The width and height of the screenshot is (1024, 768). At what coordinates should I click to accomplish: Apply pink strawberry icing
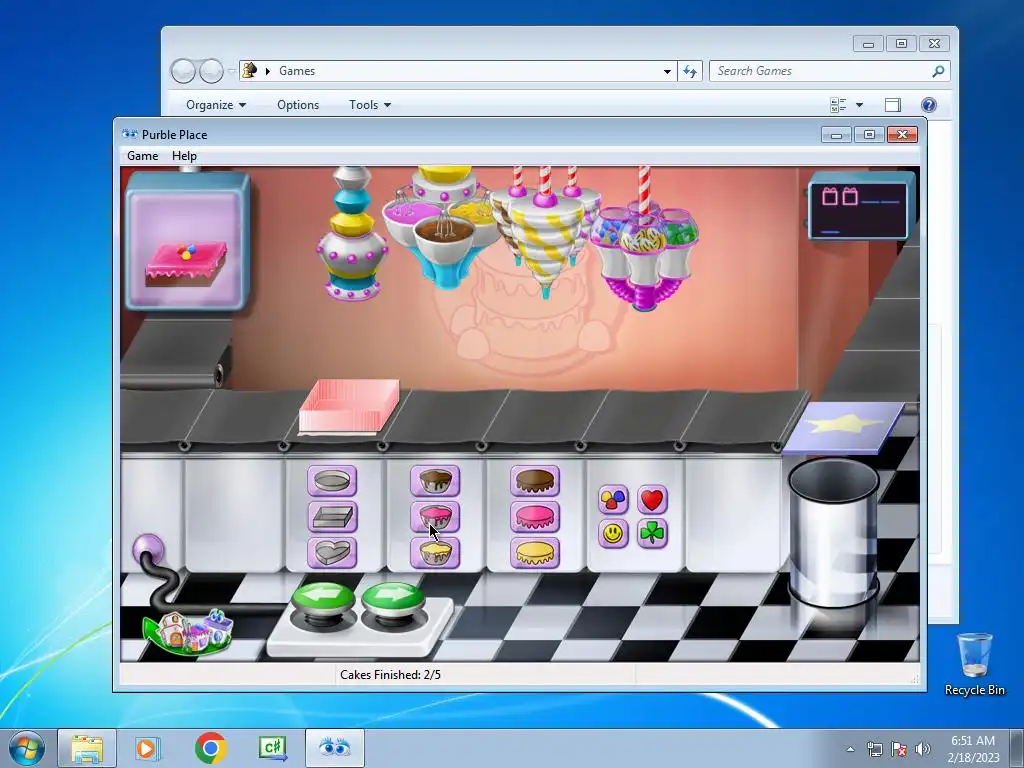click(535, 517)
